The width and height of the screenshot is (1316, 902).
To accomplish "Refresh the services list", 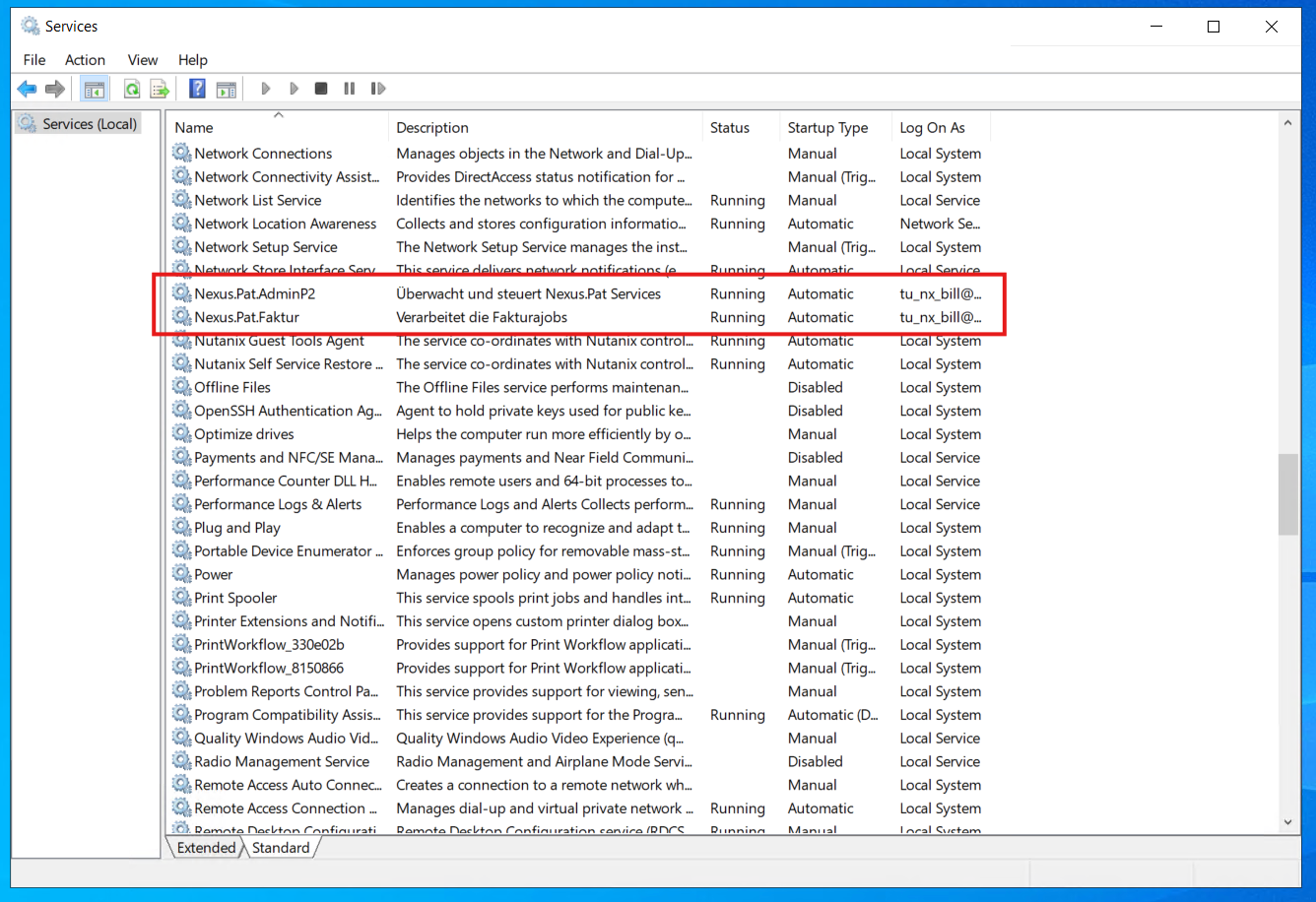I will (x=132, y=89).
